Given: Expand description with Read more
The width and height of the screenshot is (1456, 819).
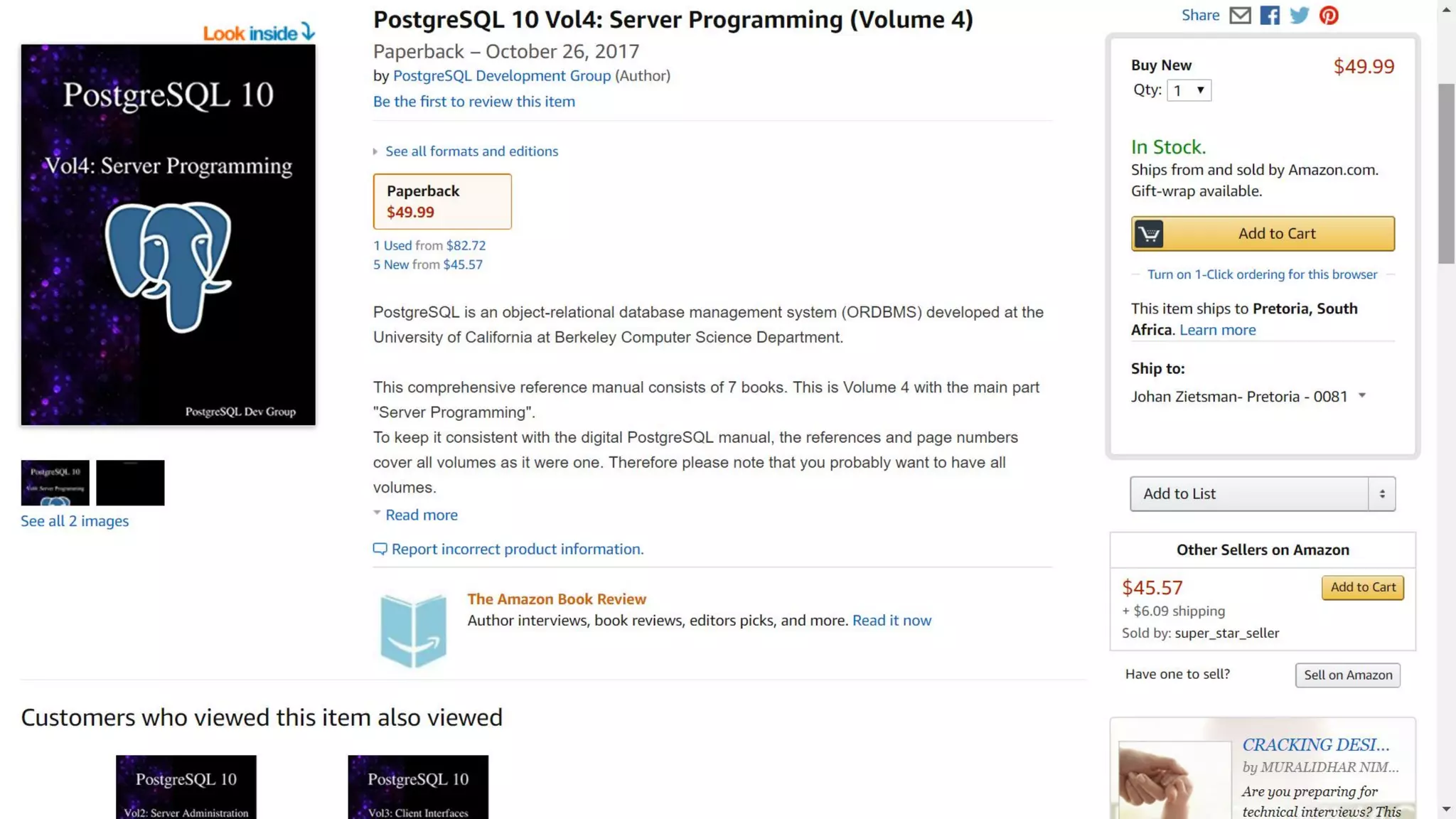Looking at the screenshot, I should point(421,515).
